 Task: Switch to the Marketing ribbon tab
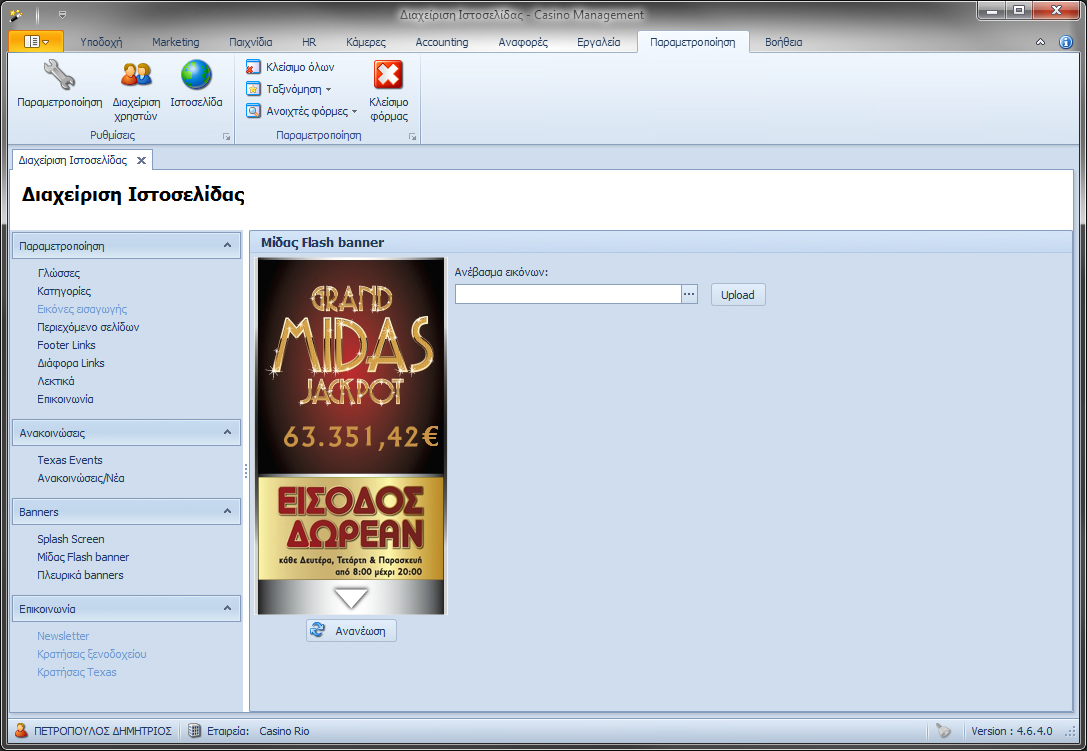(175, 42)
